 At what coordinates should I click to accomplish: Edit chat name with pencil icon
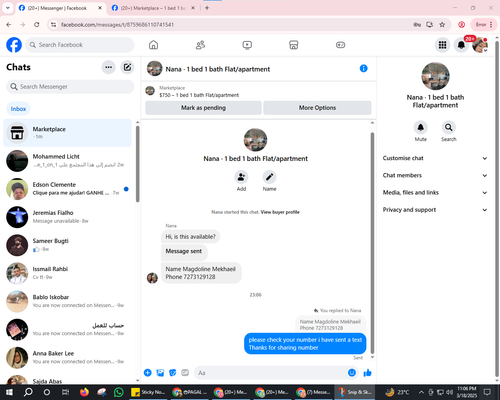[269, 177]
